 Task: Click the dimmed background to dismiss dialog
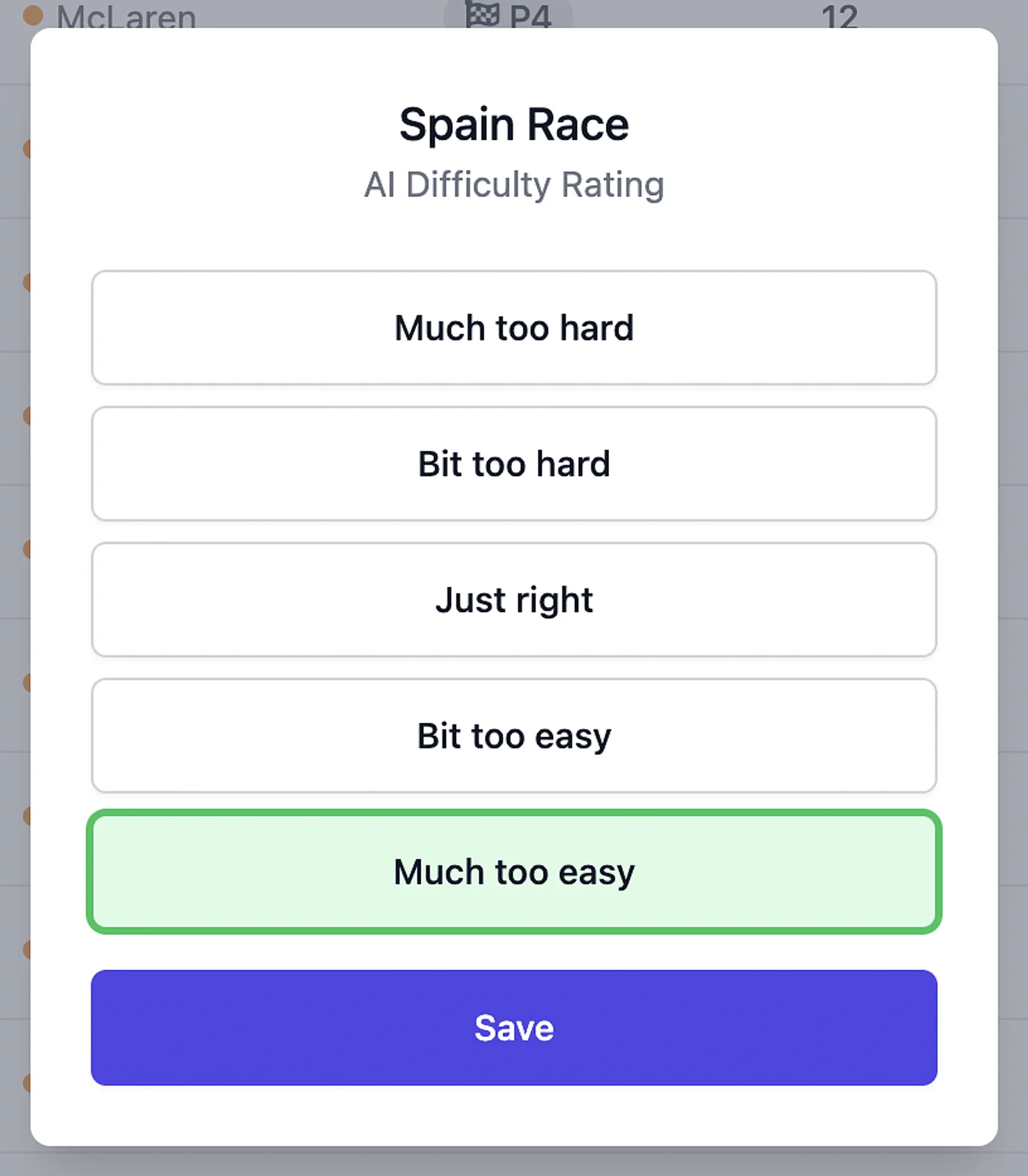1015,578
